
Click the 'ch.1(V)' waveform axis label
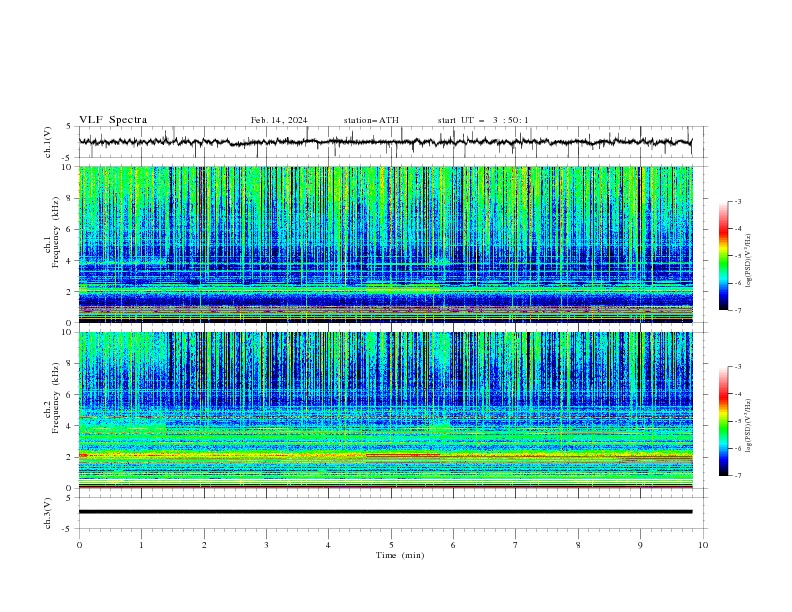coord(48,142)
